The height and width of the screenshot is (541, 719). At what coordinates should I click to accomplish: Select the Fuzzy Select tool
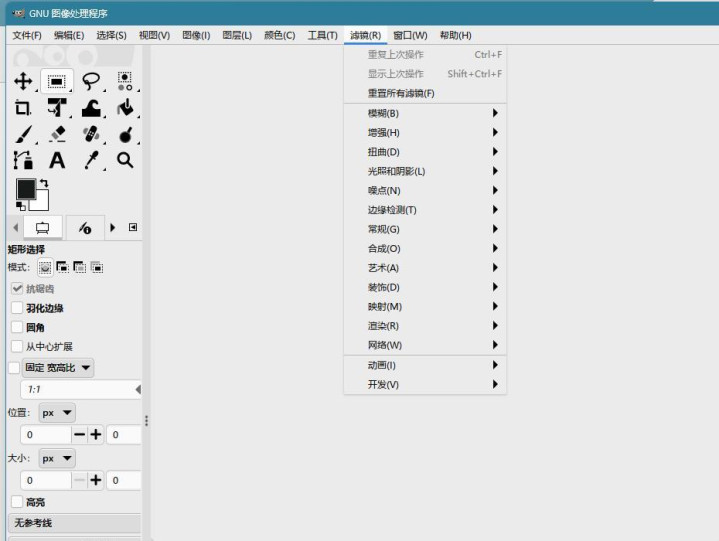pyautogui.click(x=125, y=82)
